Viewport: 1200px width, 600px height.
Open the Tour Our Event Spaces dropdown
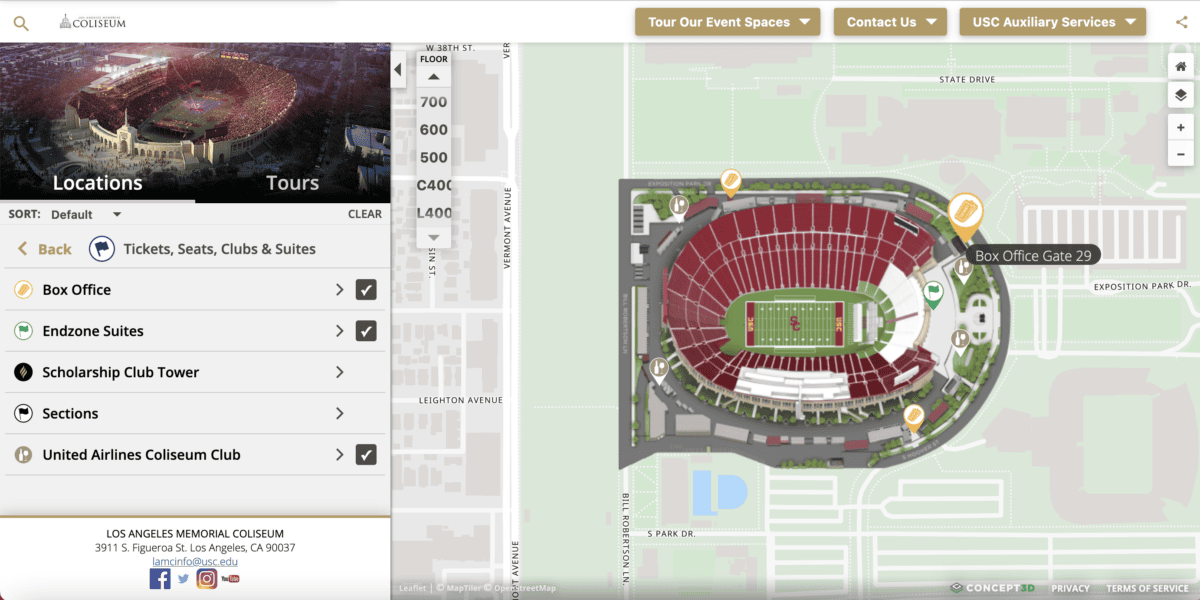pos(727,21)
